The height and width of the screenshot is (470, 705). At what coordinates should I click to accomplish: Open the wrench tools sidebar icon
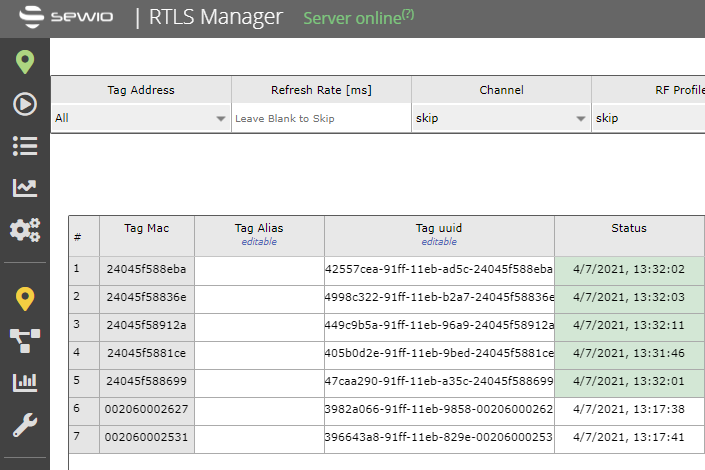24,425
